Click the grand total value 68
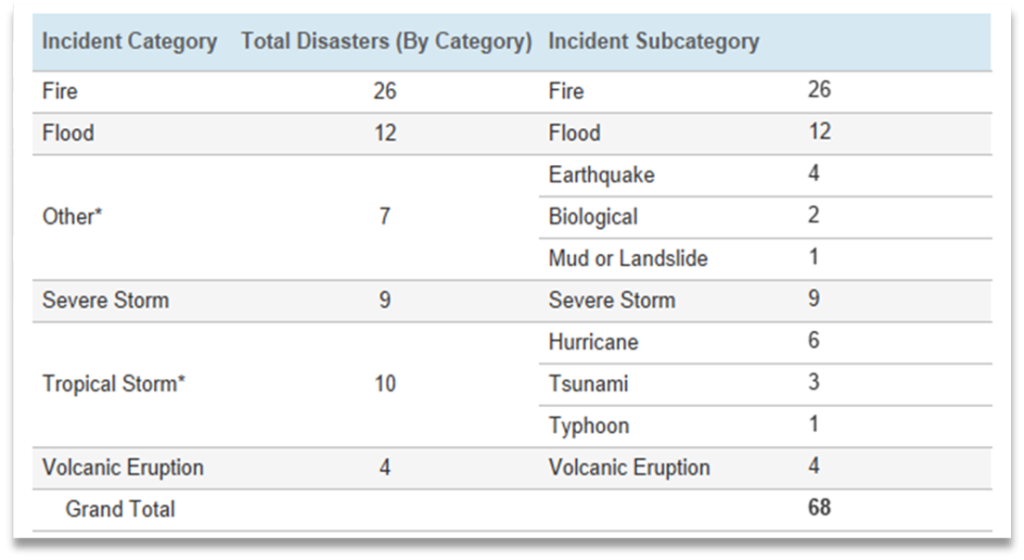Screen dimensions: 1024x560 [819, 508]
